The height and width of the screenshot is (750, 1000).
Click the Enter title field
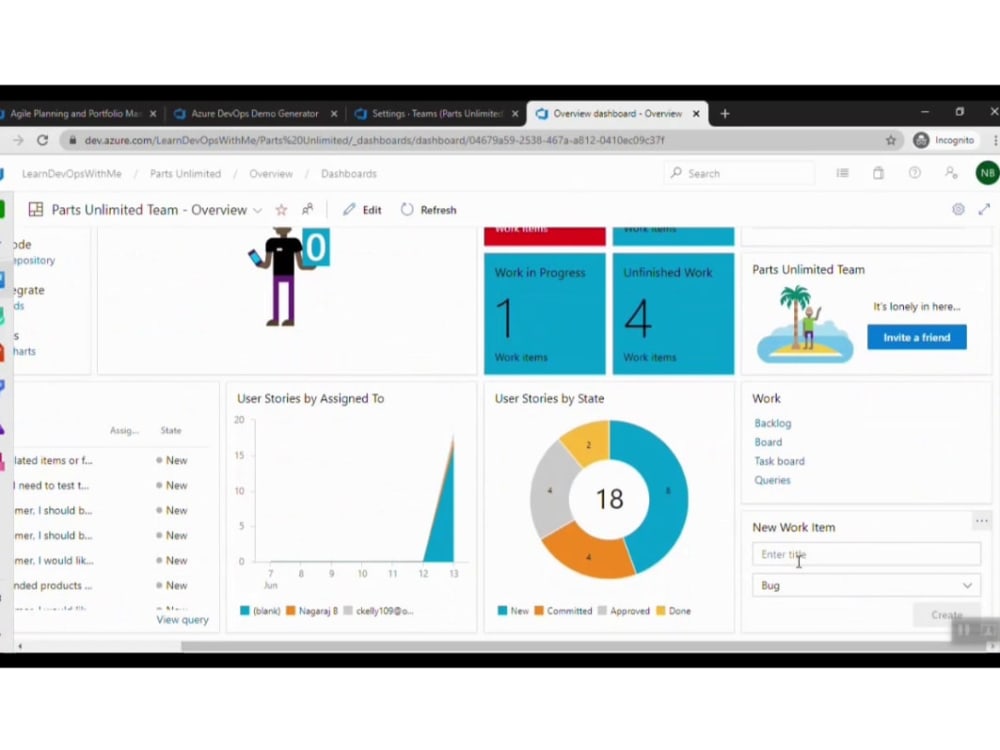pos(866,554)
